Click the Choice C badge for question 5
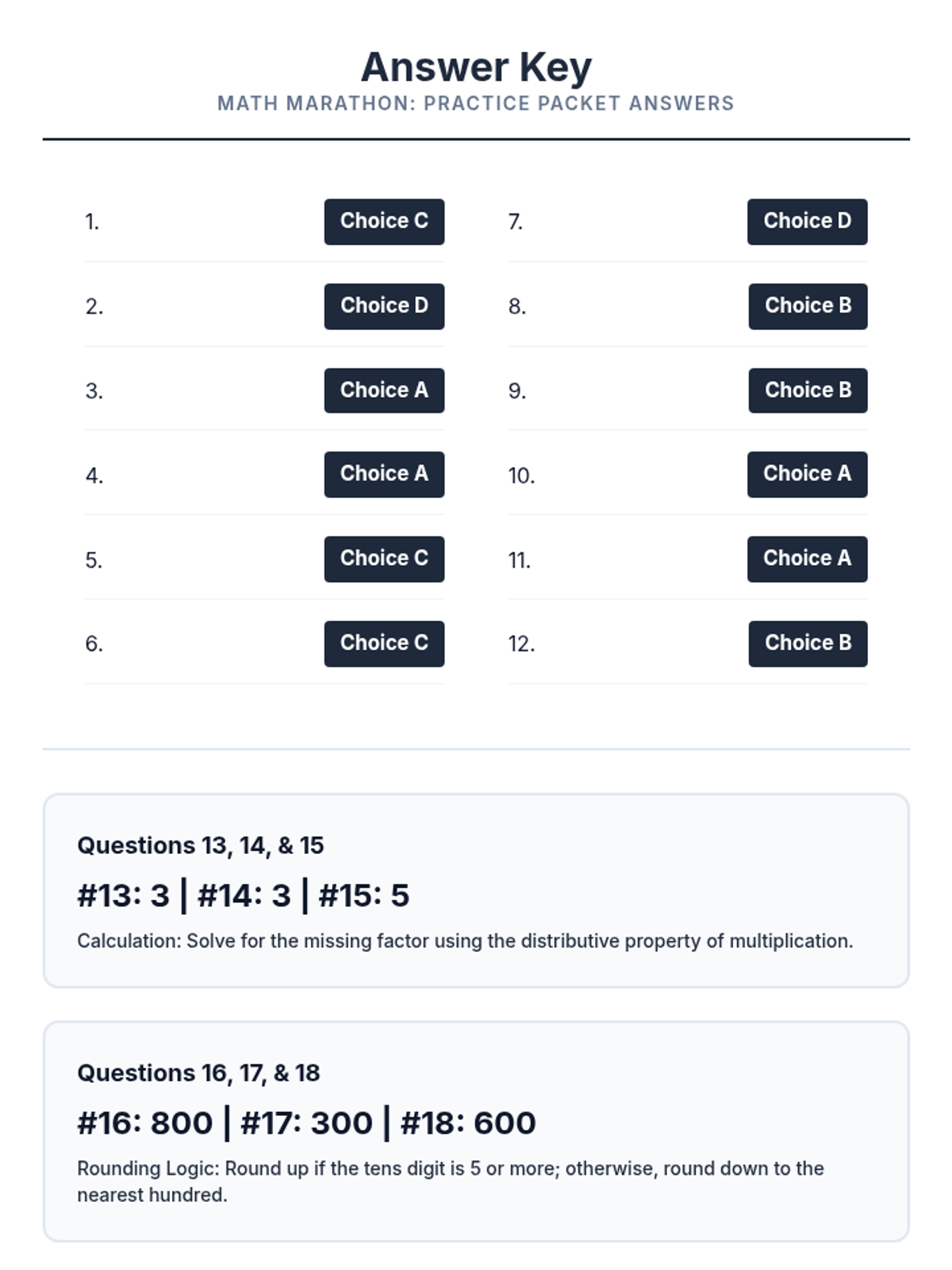952x1270 pixels. click(x=384, y=559)
